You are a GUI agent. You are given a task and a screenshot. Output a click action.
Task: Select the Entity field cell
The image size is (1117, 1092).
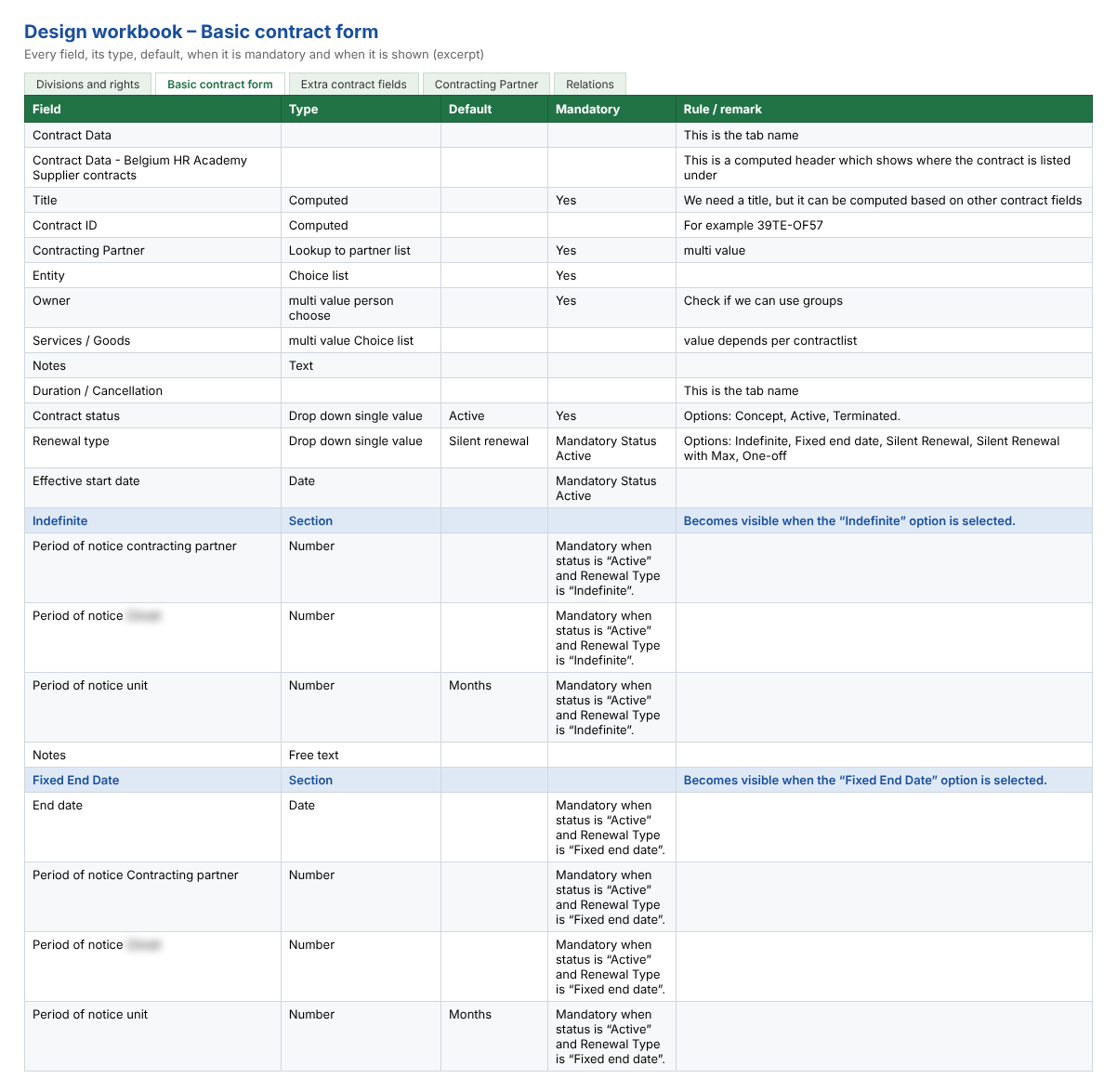152,275
